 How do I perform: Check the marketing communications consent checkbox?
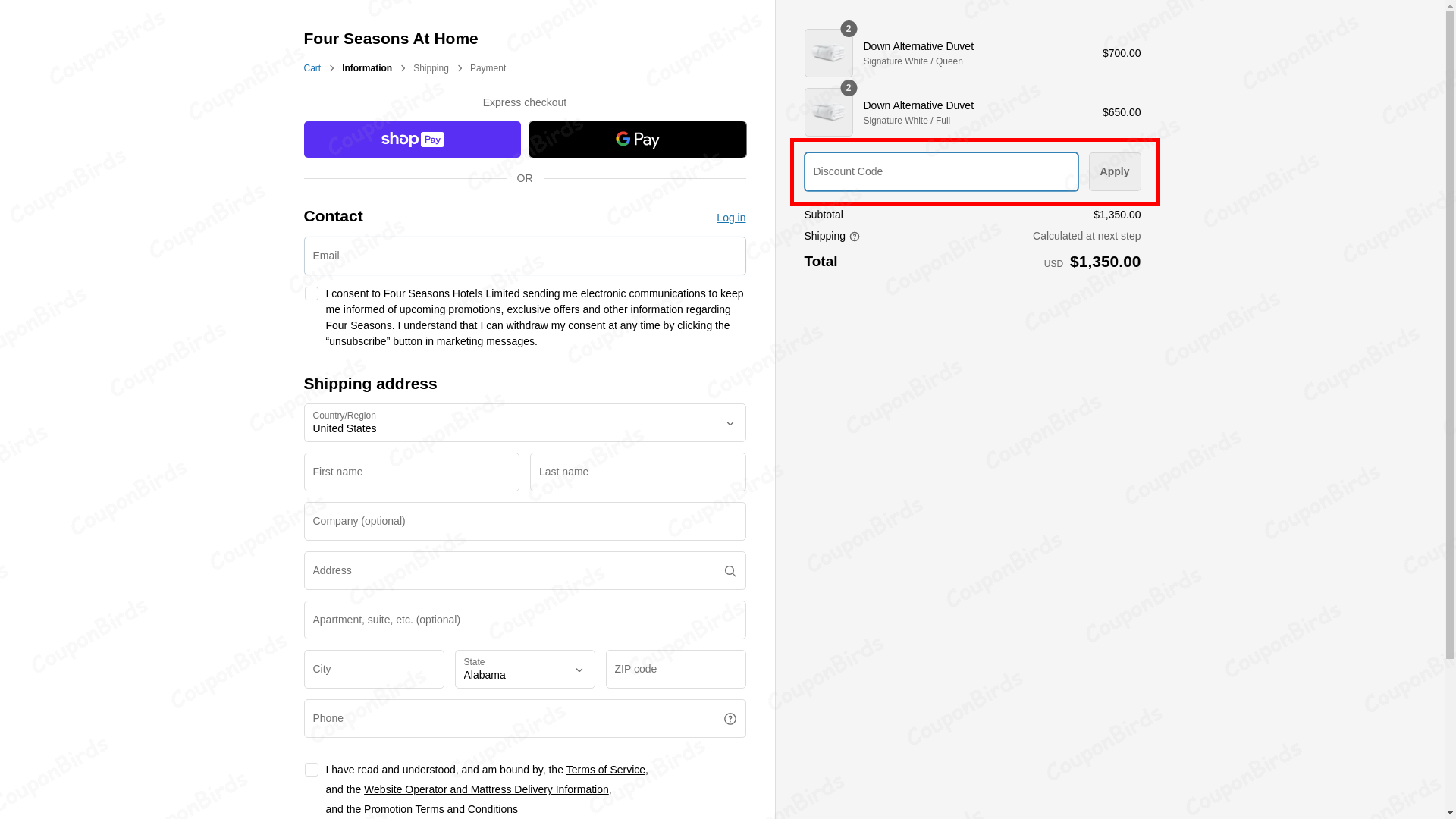click(311, 293)
